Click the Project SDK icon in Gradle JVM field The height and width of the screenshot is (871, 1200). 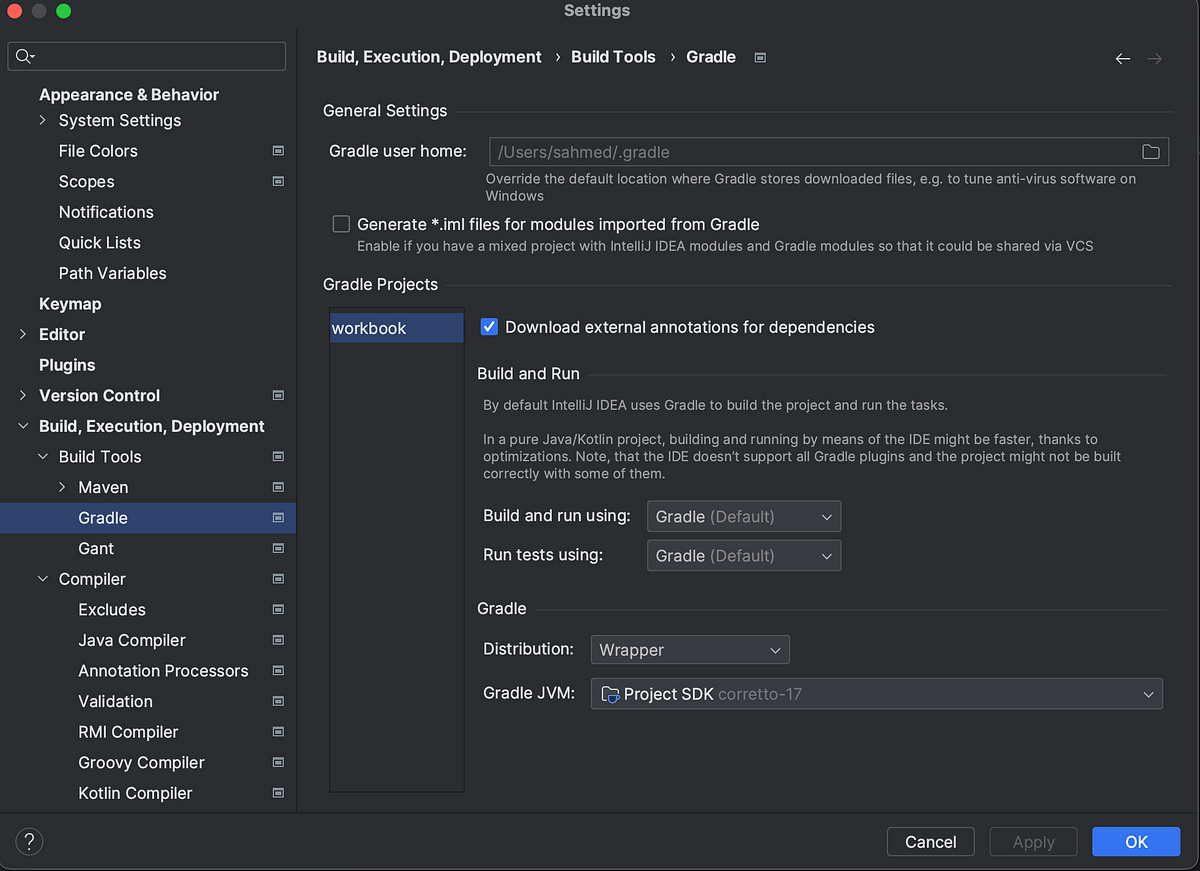point(613,692)
